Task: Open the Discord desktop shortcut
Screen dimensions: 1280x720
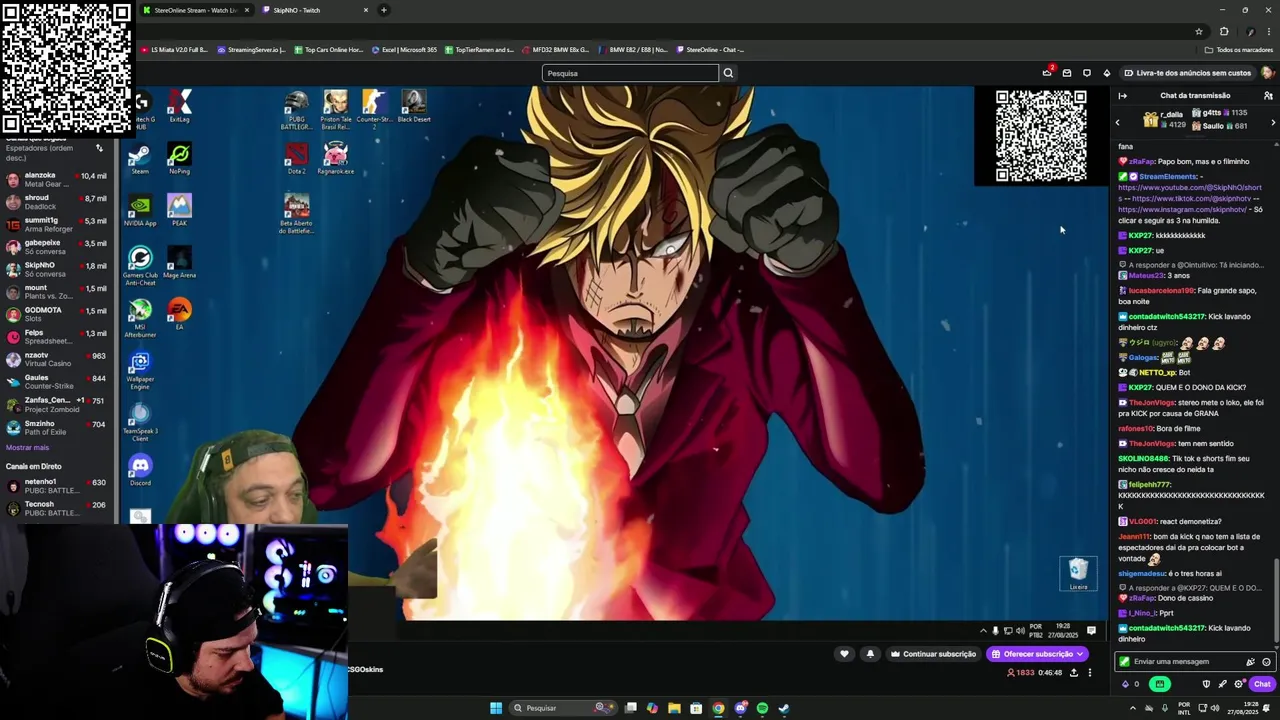Action: click(x=140, y=471)
